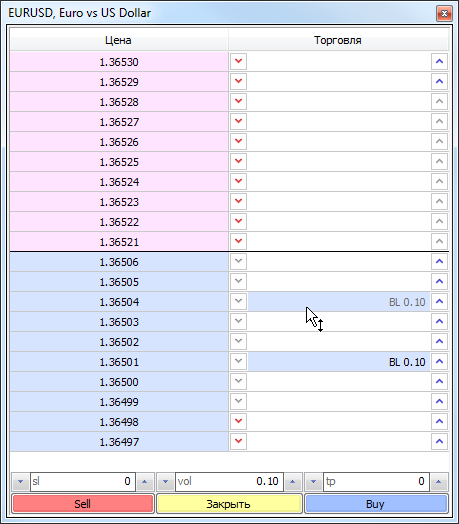Image resolution: width=459 pixels, height=524 pixels.
Task: Increase the vol volume value
Action: [x=293, y=482]
